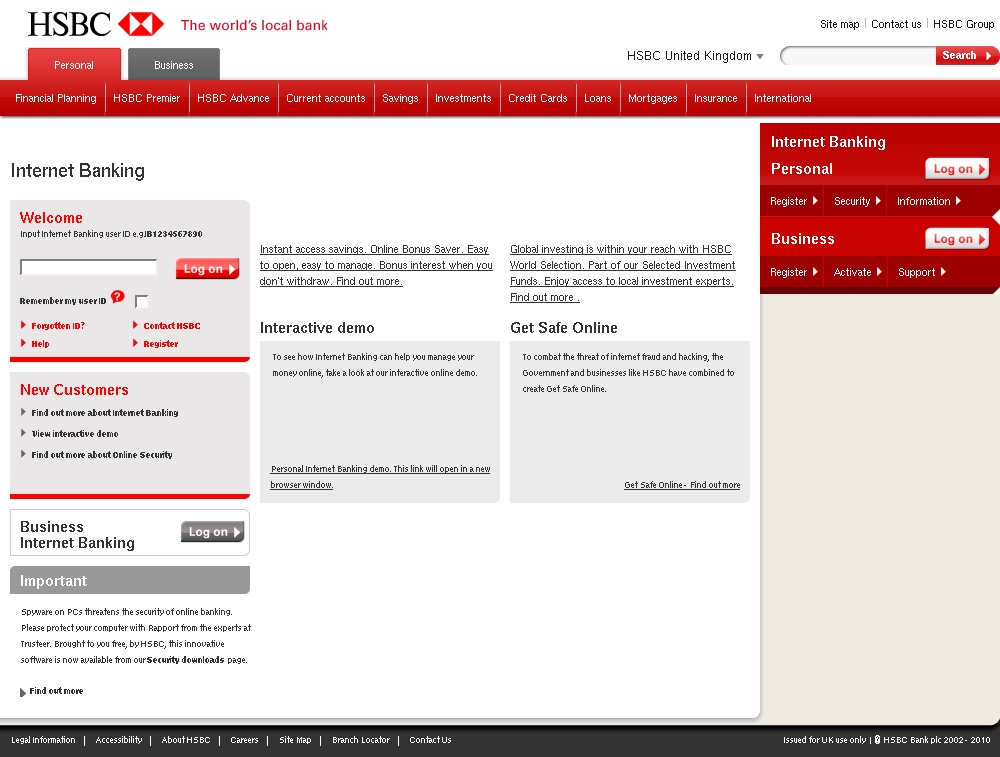This screenshot has height=757, width=1000.
Task: Click the HSBC hexagon logo icon
Action: (x=141, y=24)
